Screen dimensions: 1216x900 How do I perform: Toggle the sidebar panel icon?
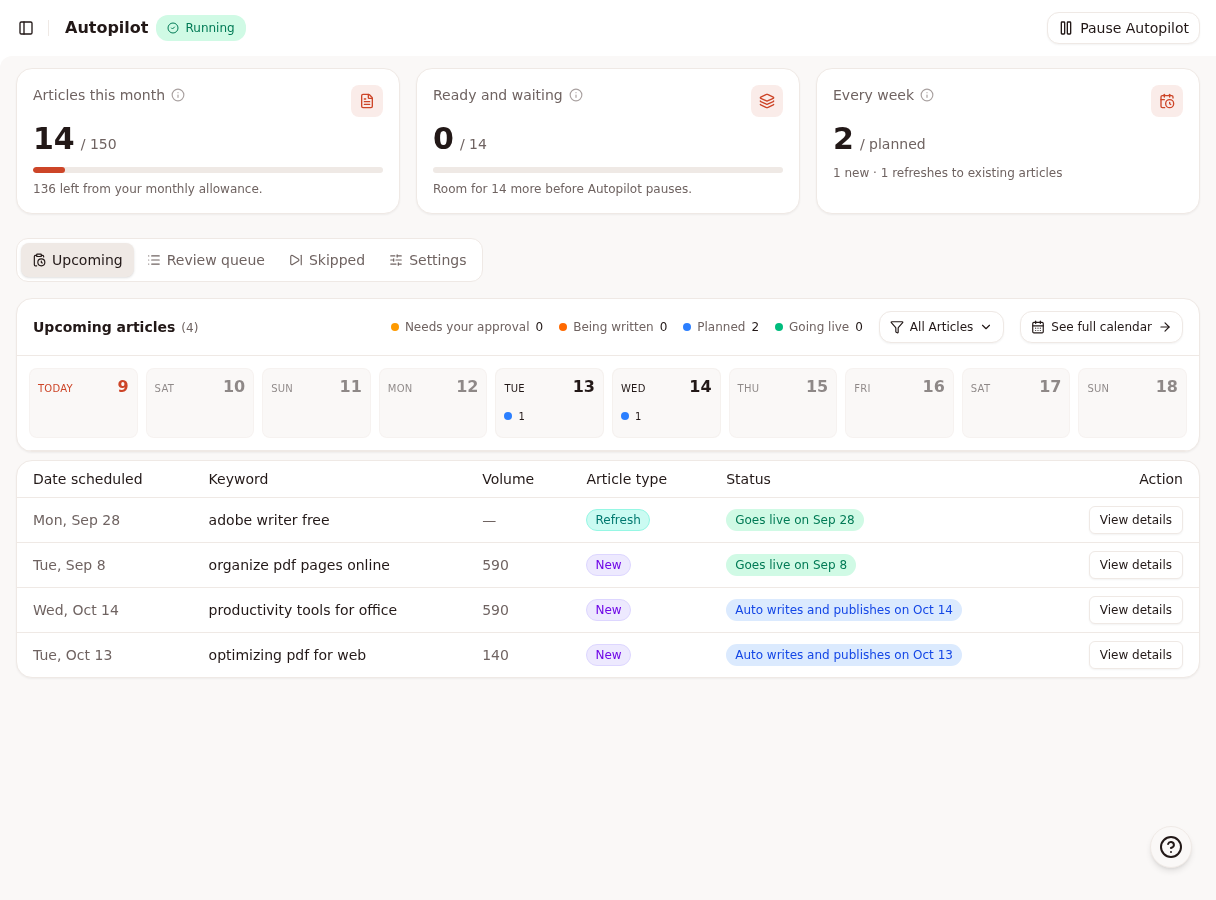pyautogui.click(x=26, y=28)
